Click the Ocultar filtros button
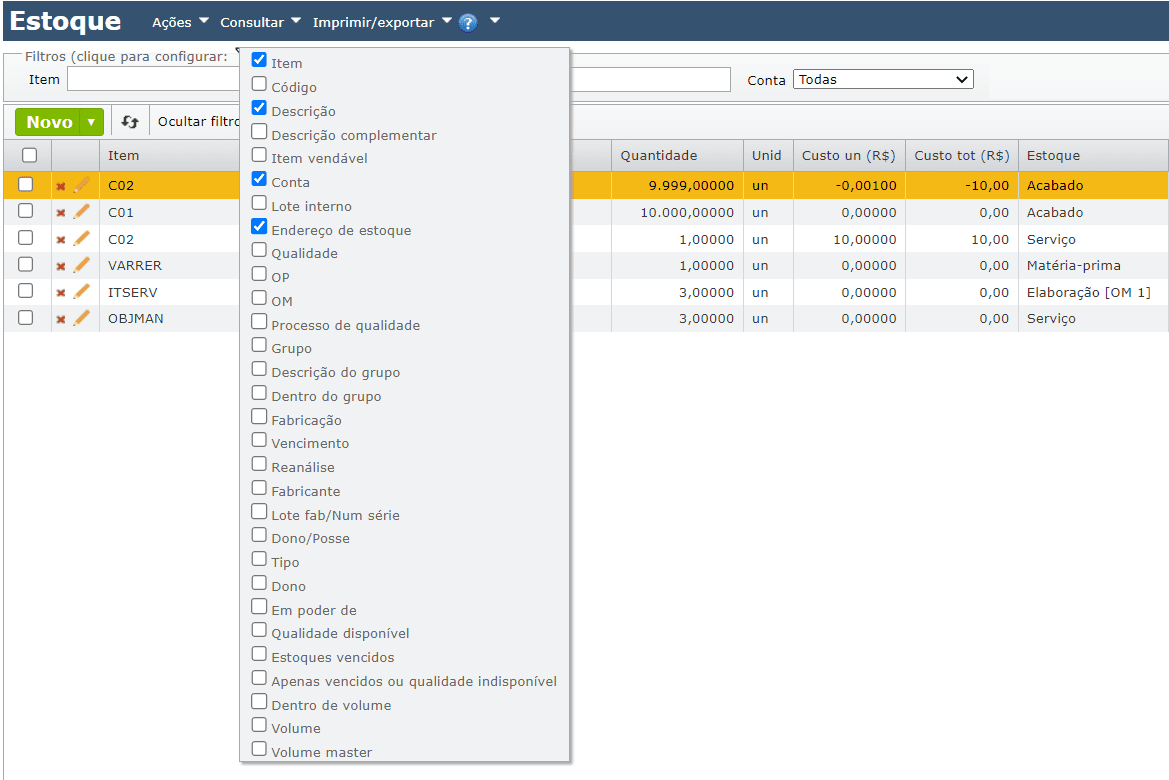This screenshot has height=780, width=1169. point(199,122)
